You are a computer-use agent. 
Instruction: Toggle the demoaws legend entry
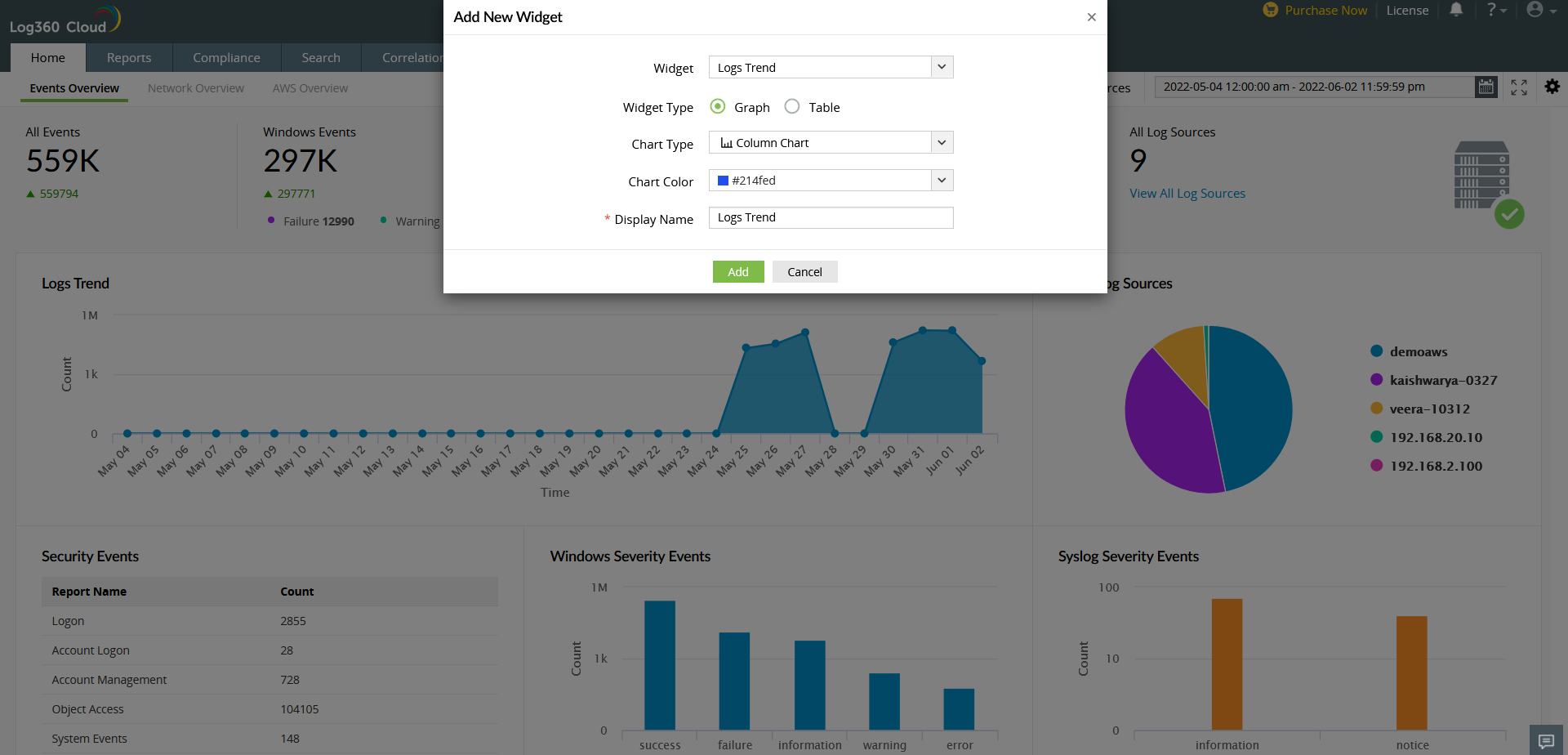[1409, 351]
